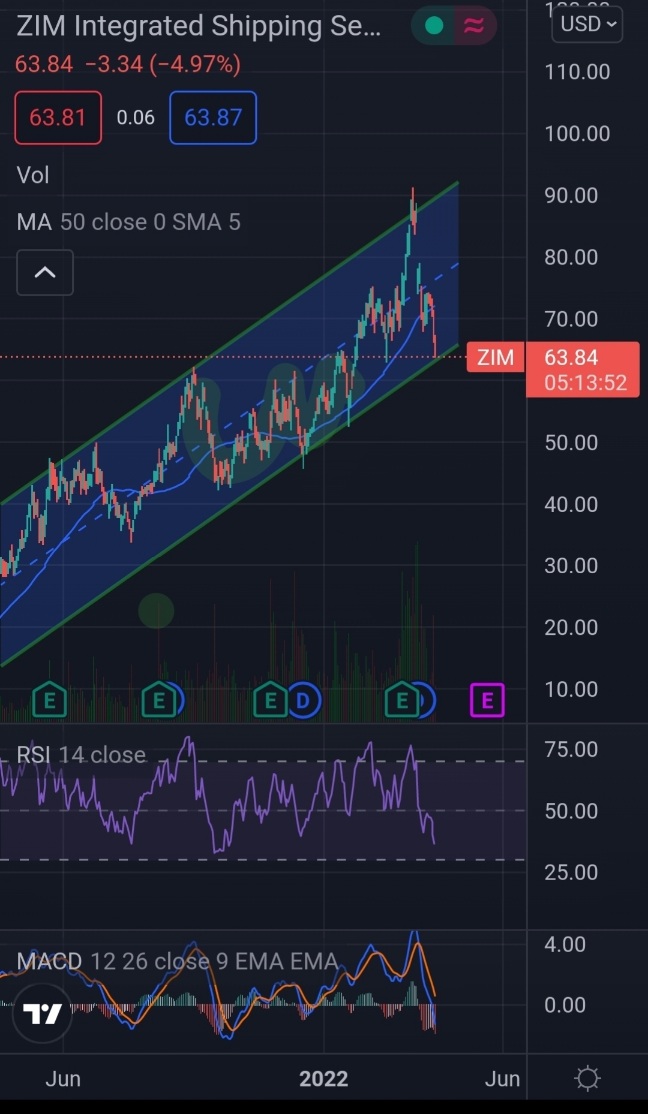The image size is (648, 1114).
Task: Tap the purple upcoming earnings marker
Action: [487, 701]
